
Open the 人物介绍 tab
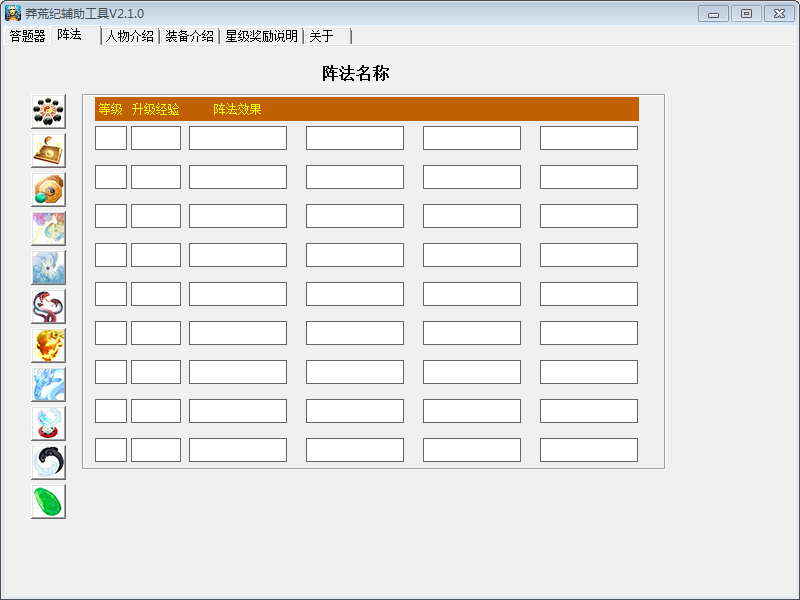pyautogui.click(x=130, y=36)
